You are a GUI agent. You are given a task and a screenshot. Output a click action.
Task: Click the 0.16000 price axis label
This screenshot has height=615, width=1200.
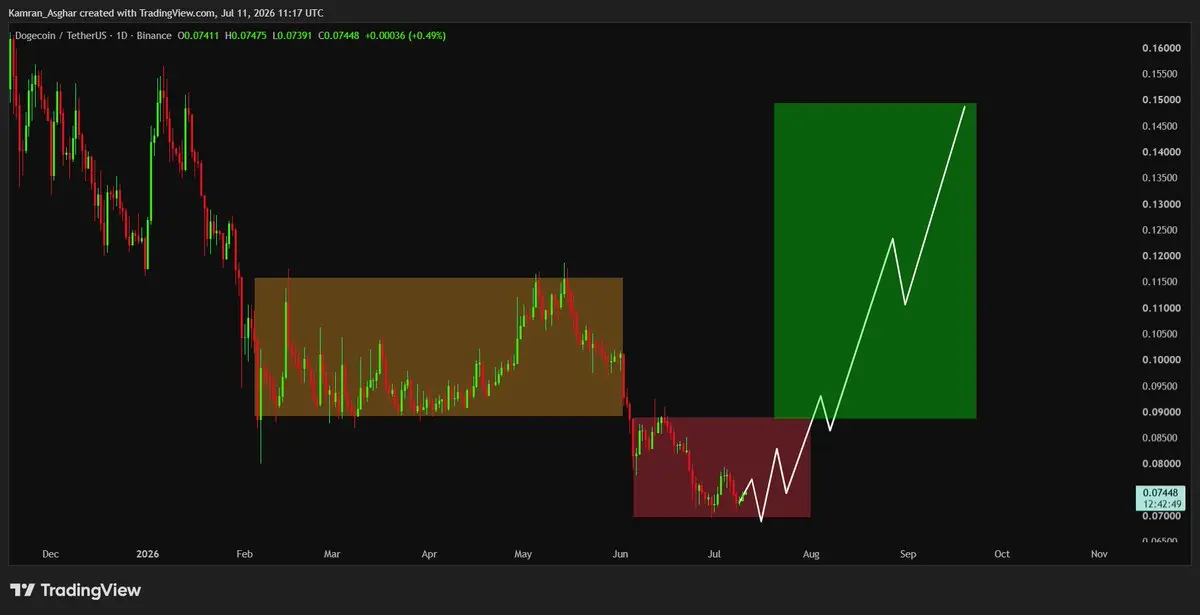click(x=1160, y=48)
